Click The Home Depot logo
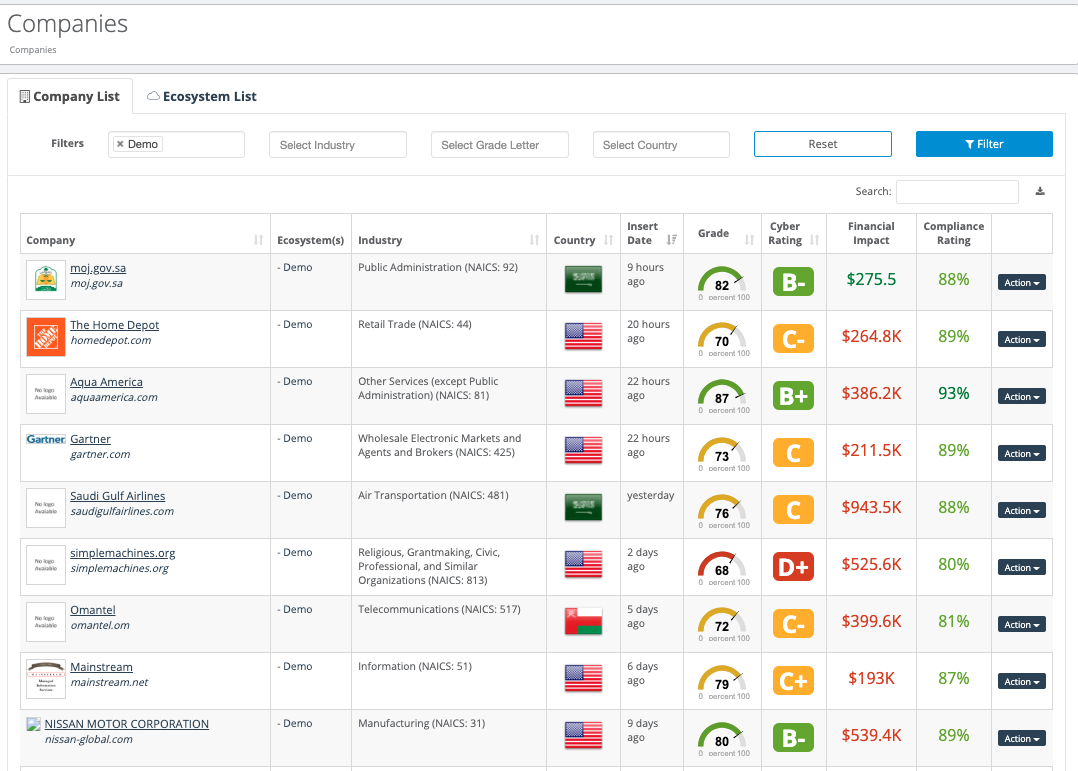1078x771 pixels. [x=46, y=337]
